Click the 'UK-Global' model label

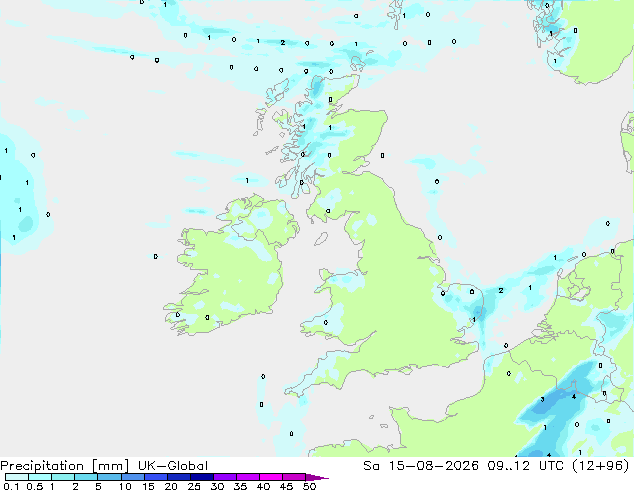pos(173,466)
